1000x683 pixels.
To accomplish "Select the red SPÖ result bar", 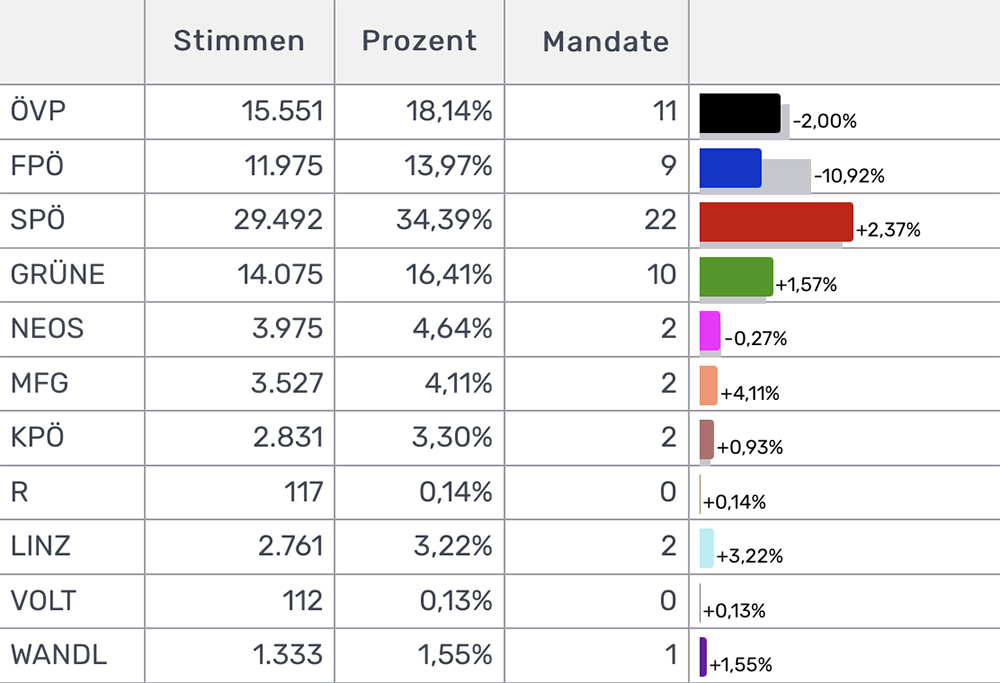I will coord(776,222).
